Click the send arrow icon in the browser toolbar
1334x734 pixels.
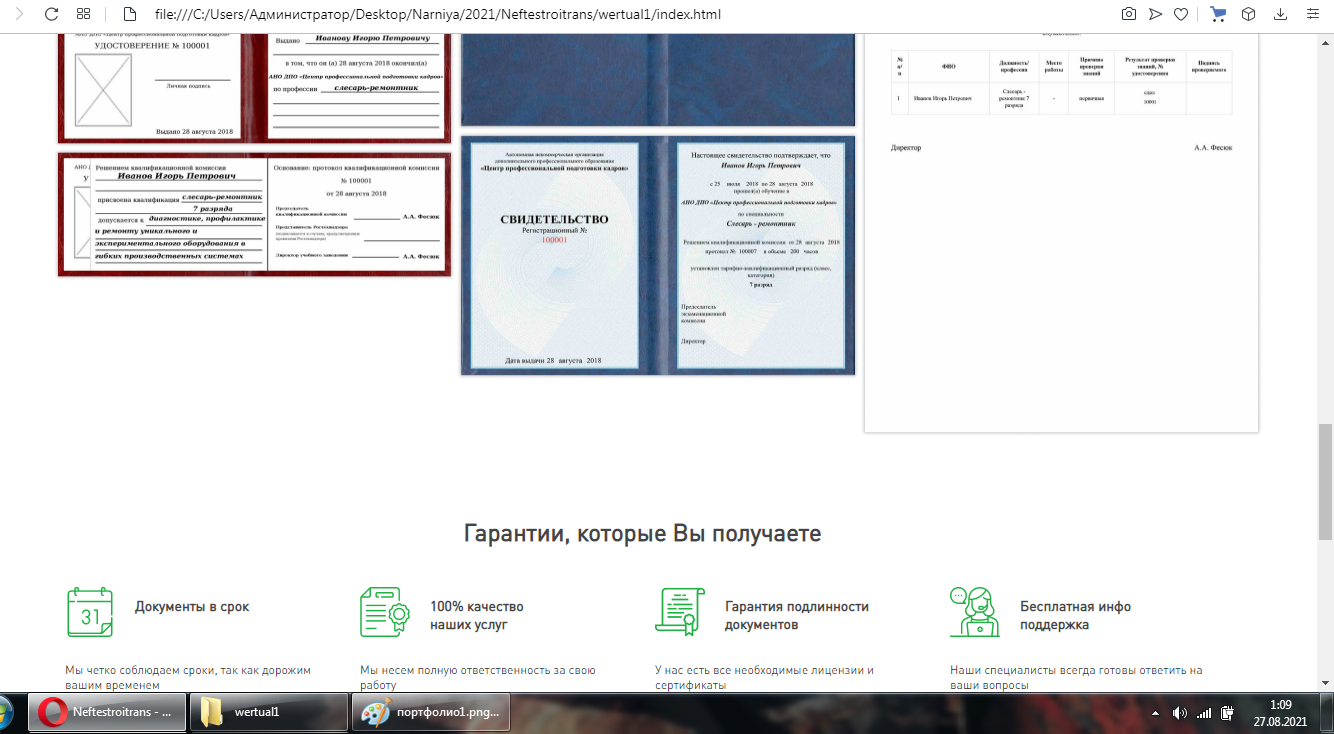pos(1155,14)
